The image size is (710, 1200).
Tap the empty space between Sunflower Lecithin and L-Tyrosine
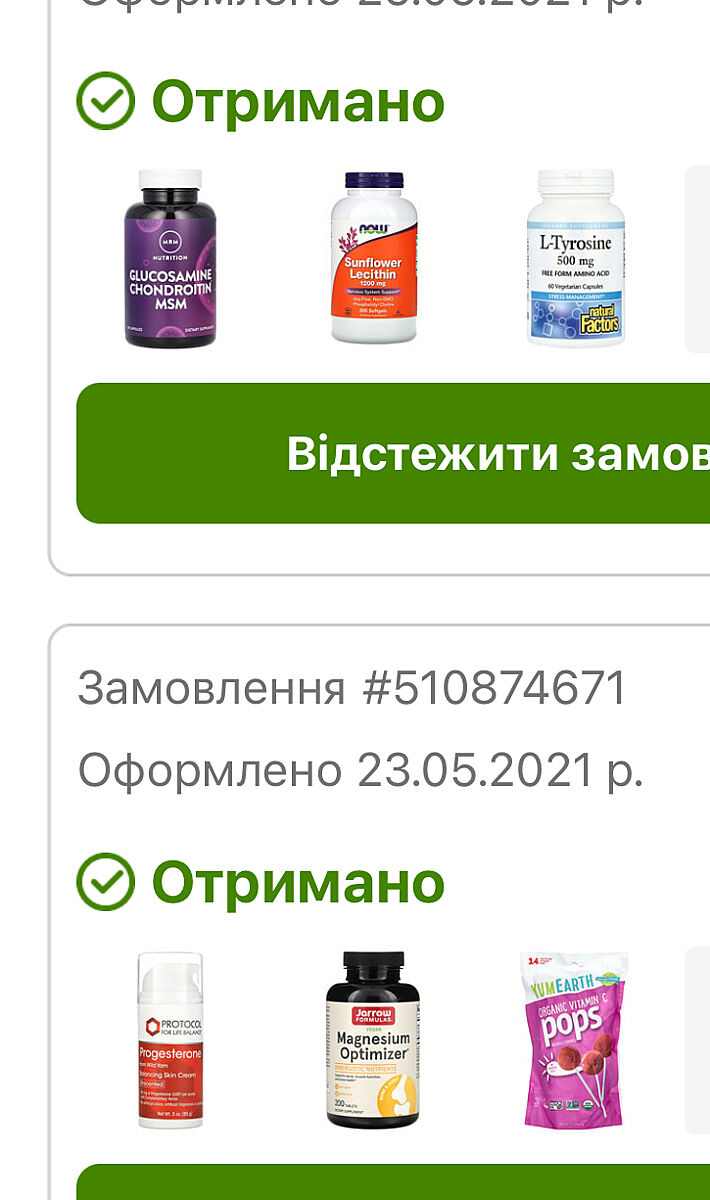click(472, 259)
